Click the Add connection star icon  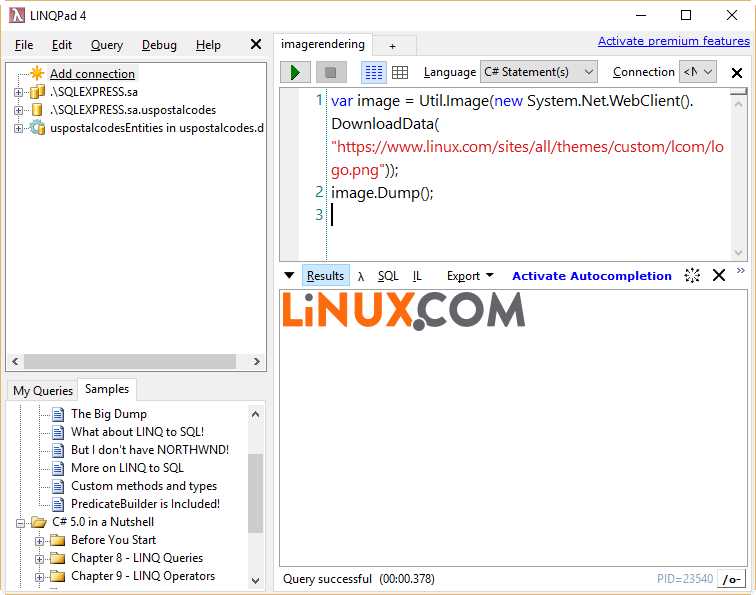[x=37, y=73]
